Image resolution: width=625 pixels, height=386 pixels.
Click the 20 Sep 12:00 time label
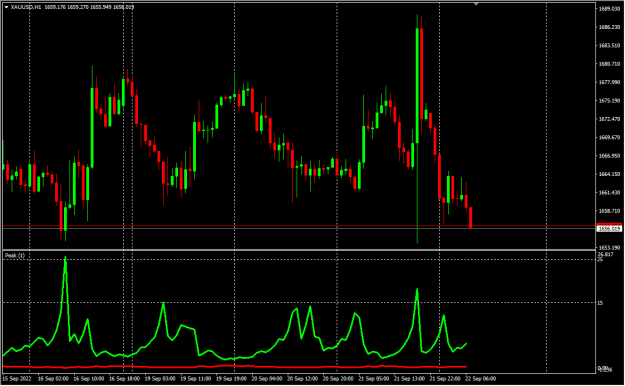click(303, 378)
